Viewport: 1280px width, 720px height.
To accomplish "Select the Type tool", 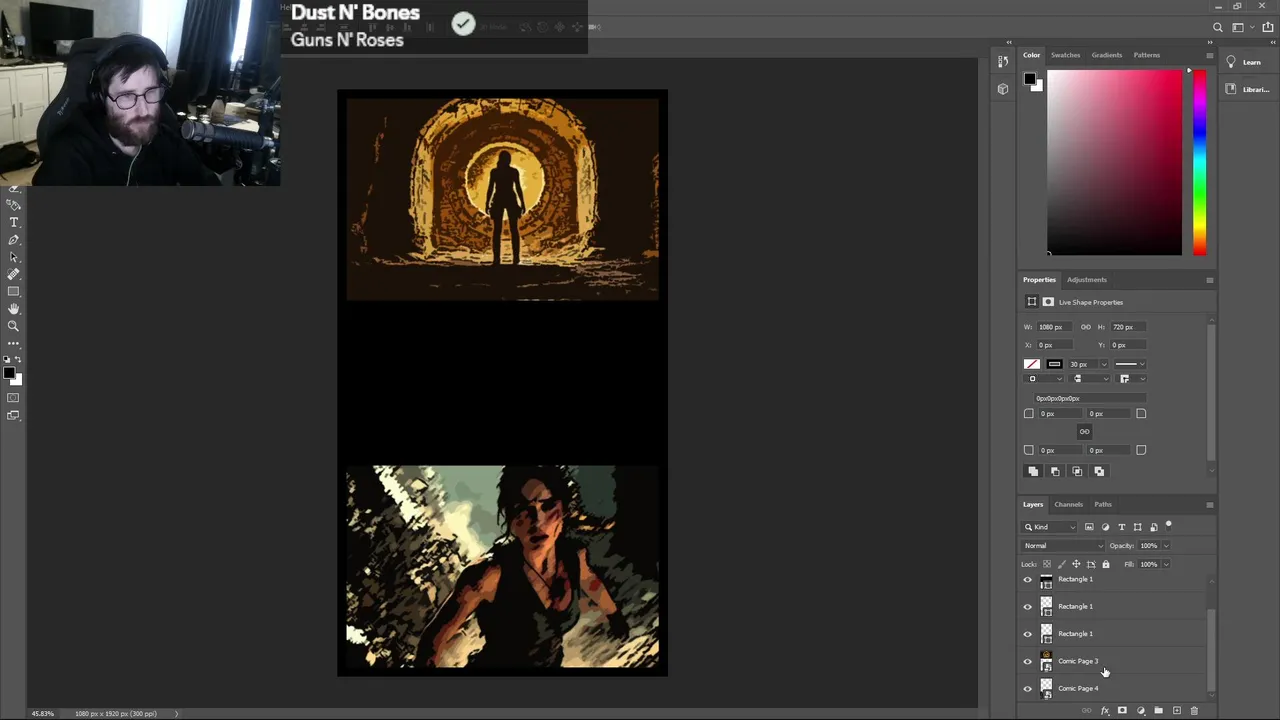I will [14, 222].
